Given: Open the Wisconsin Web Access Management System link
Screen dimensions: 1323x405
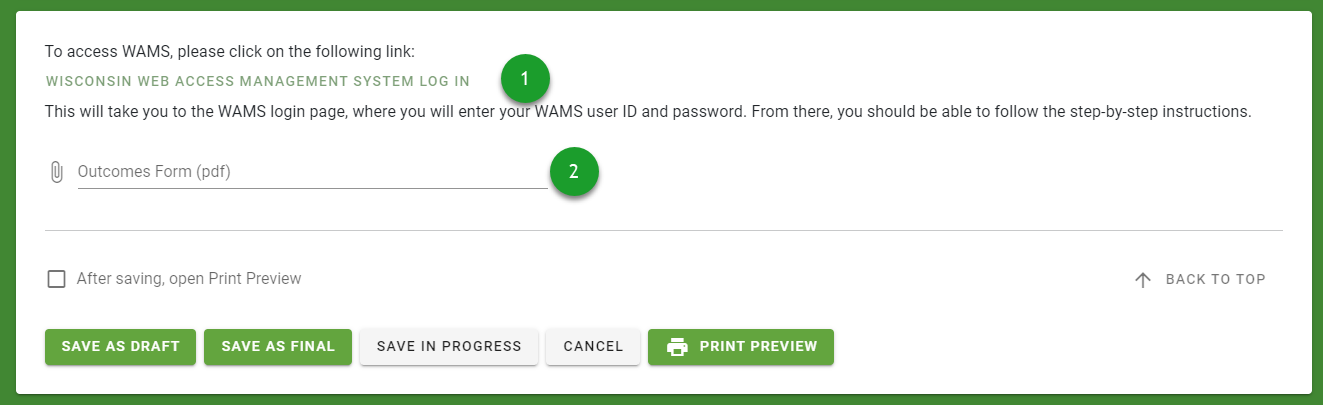Looking at the screenshot, I should click(x=257, y=81).
